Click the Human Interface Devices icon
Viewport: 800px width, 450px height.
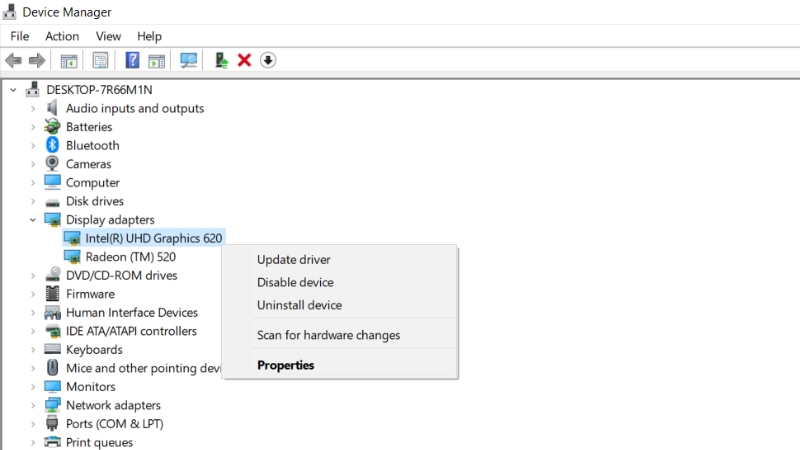53,312
